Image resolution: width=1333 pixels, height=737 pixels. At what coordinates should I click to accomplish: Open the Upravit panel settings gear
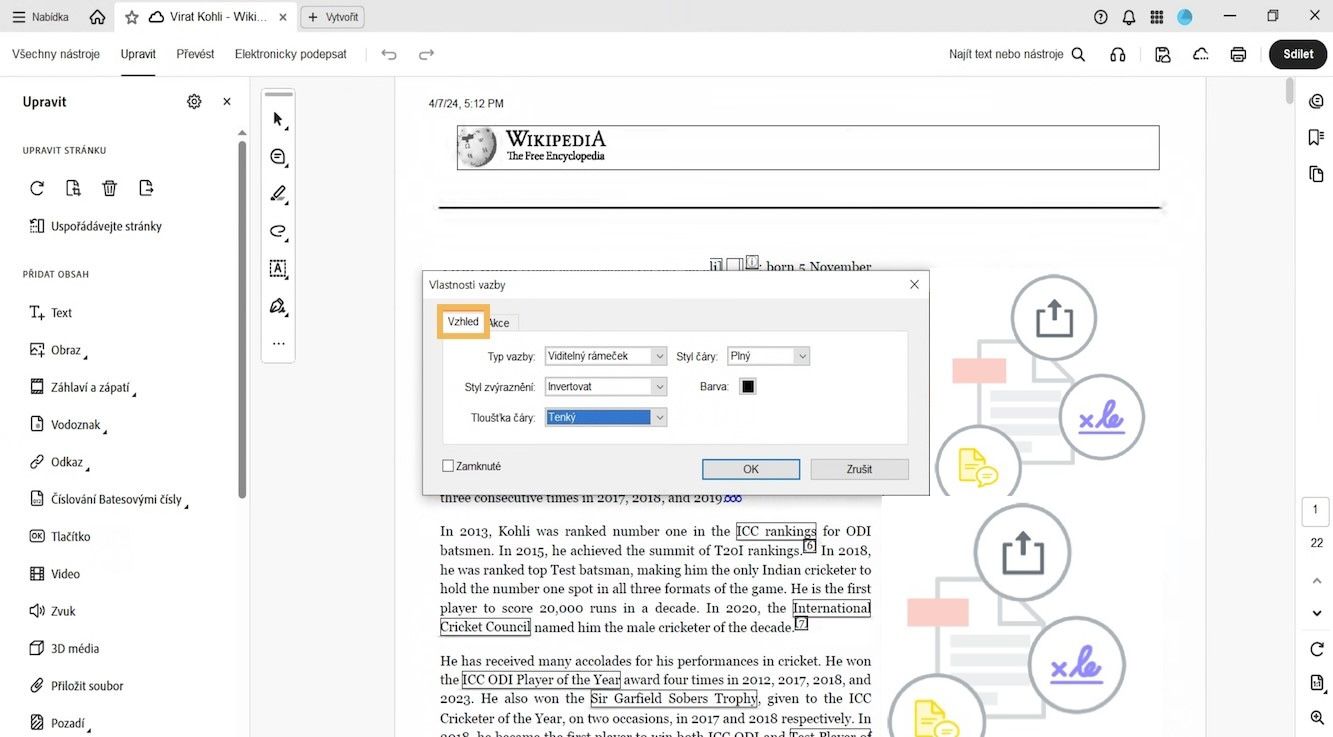point(194,101)
